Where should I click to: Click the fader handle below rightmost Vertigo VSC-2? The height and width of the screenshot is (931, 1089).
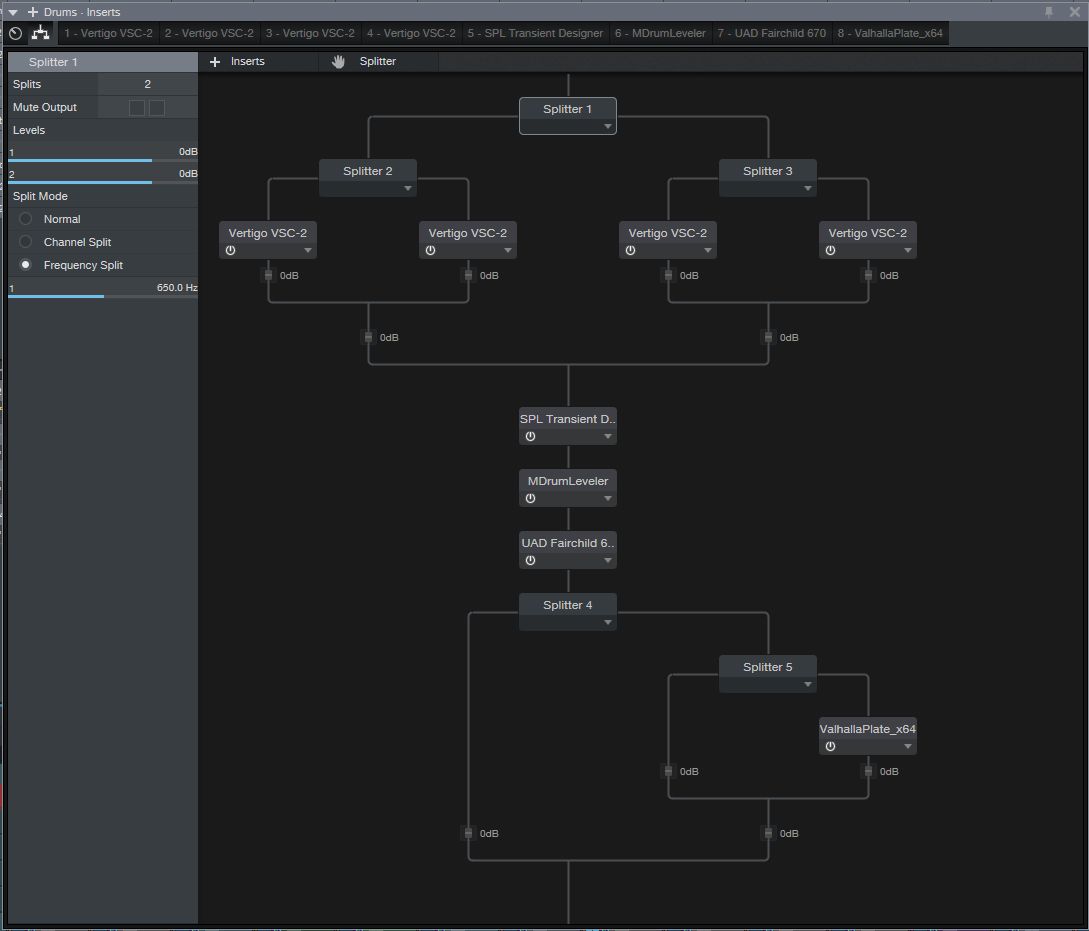pyautogui.click(x=868, y=276)
